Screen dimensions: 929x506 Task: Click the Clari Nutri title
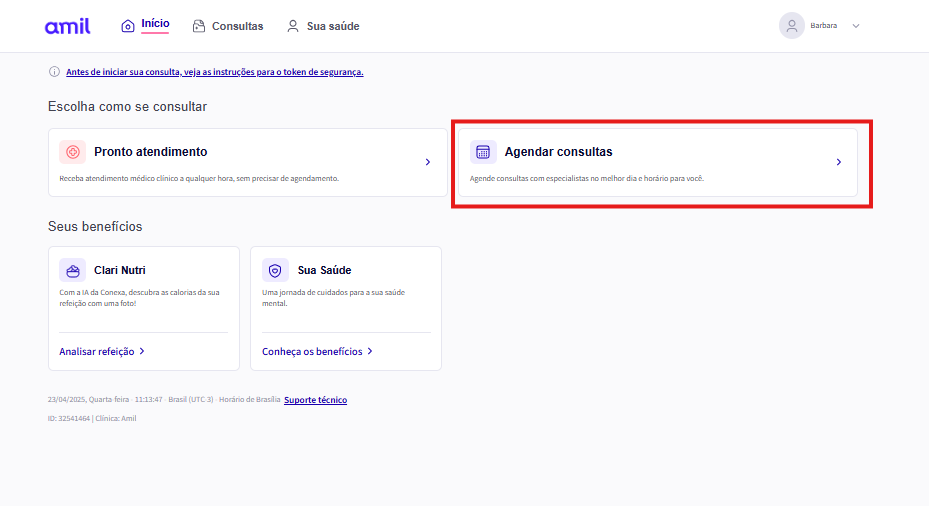click(120, 270)
